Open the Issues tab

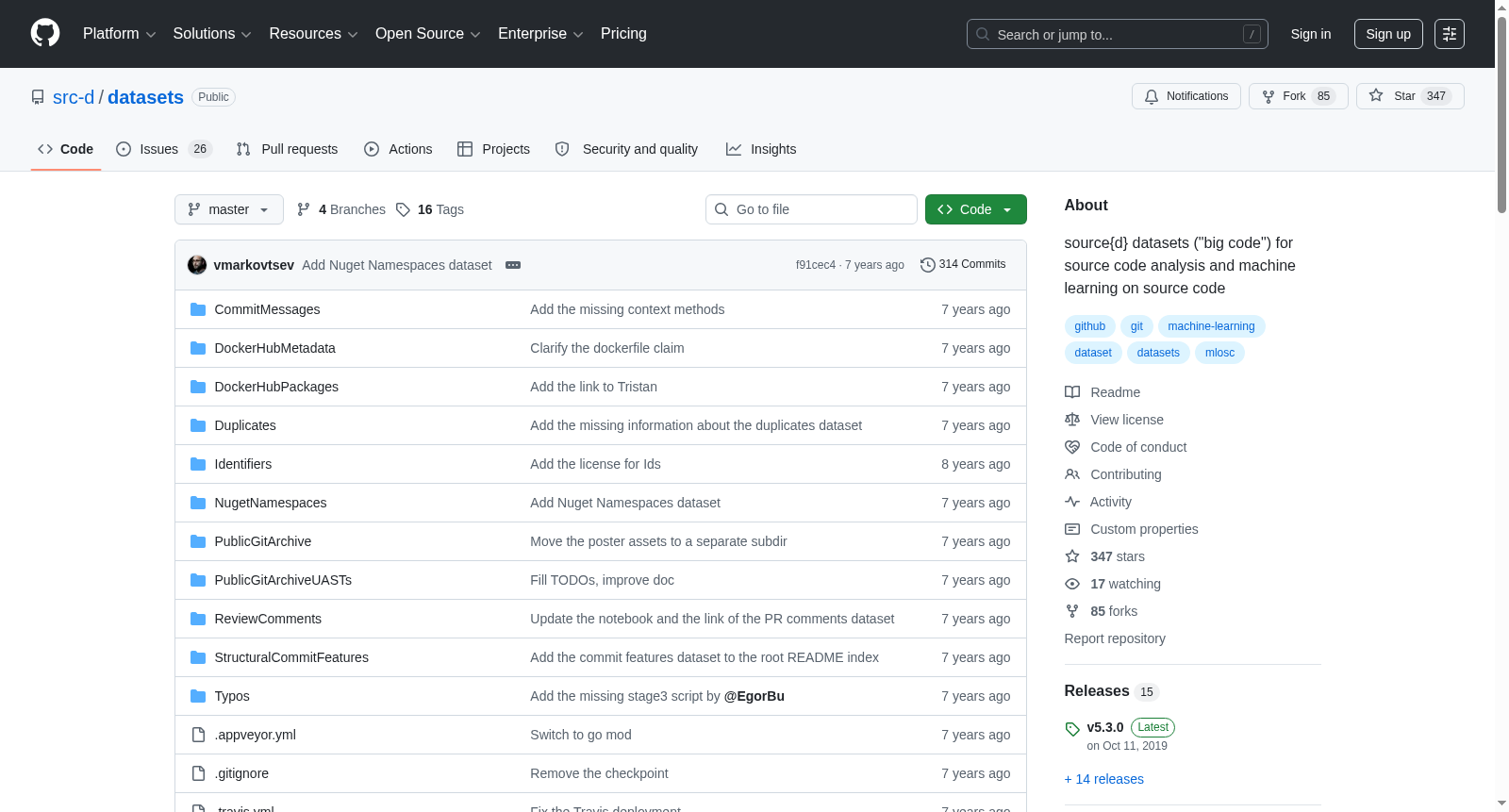(x=164, y=149)
